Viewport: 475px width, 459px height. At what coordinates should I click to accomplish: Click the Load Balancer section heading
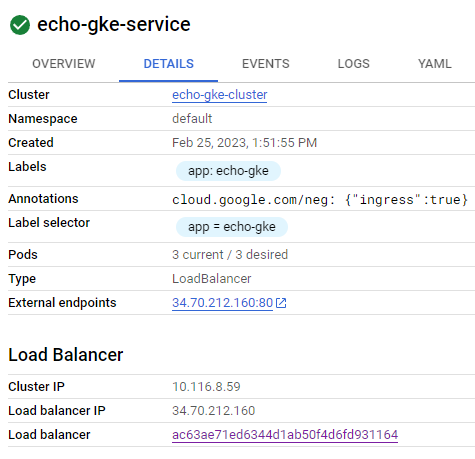click(66, 355)
